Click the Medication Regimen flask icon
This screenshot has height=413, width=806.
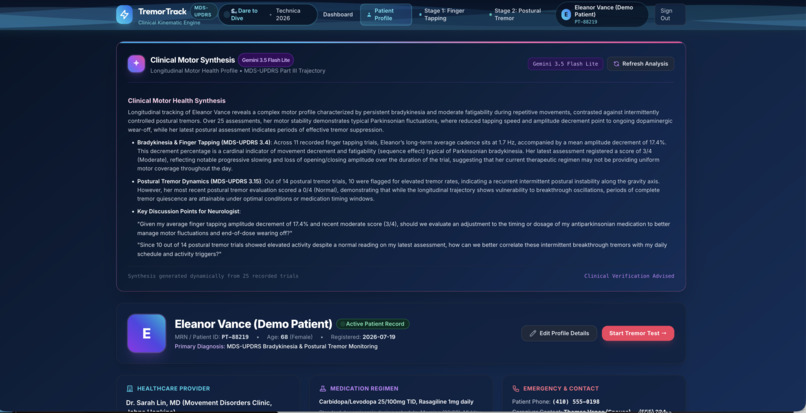[x=323, y=389]
